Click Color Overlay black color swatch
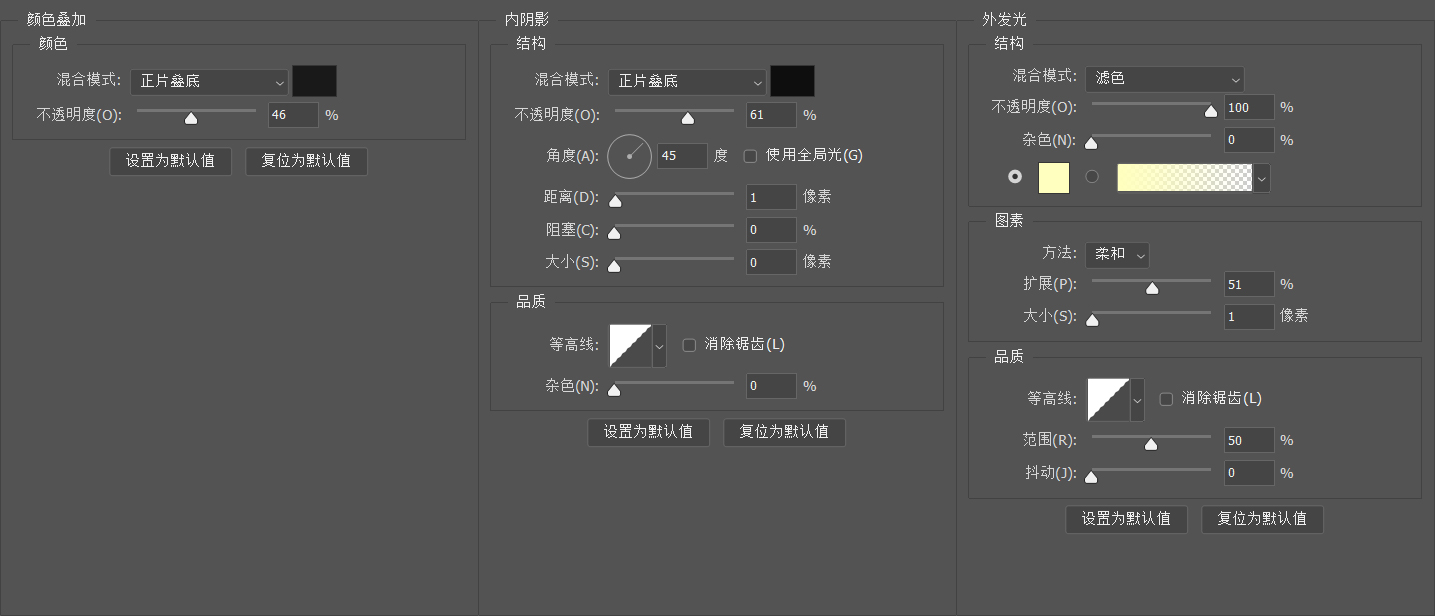The image size is (1435, 616). tap(314, 81)
